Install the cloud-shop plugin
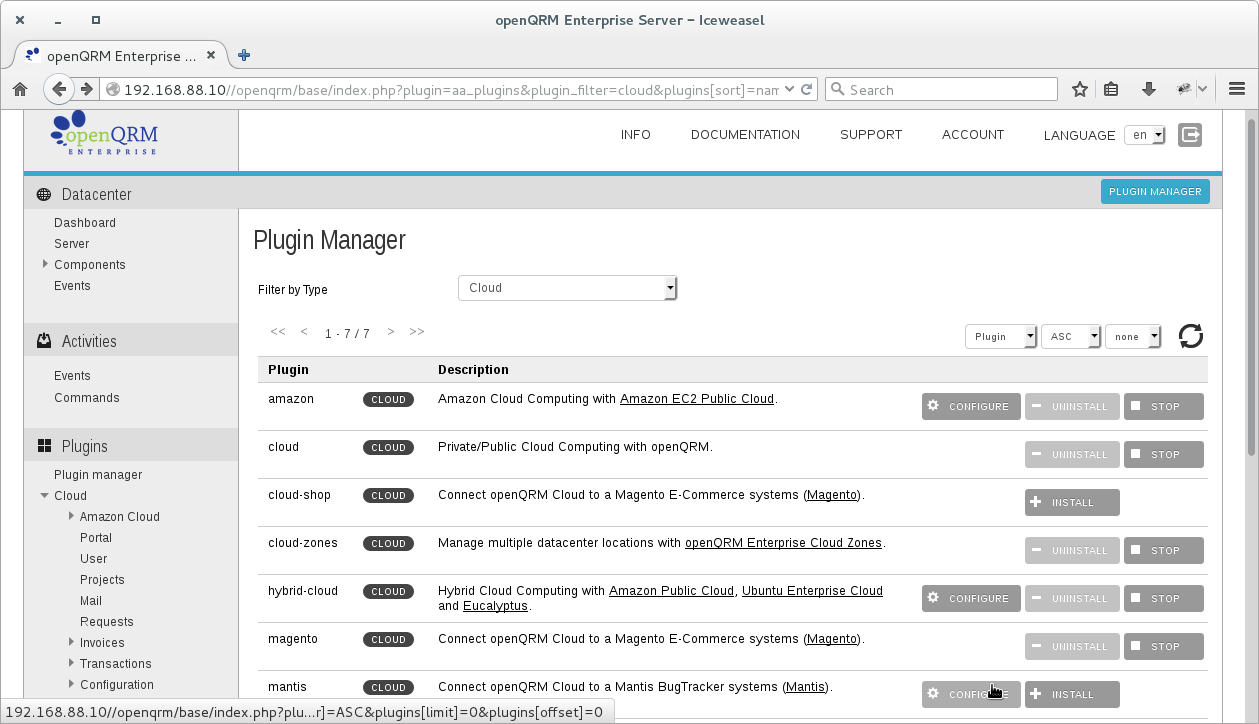 click(x=1072, y=503)
